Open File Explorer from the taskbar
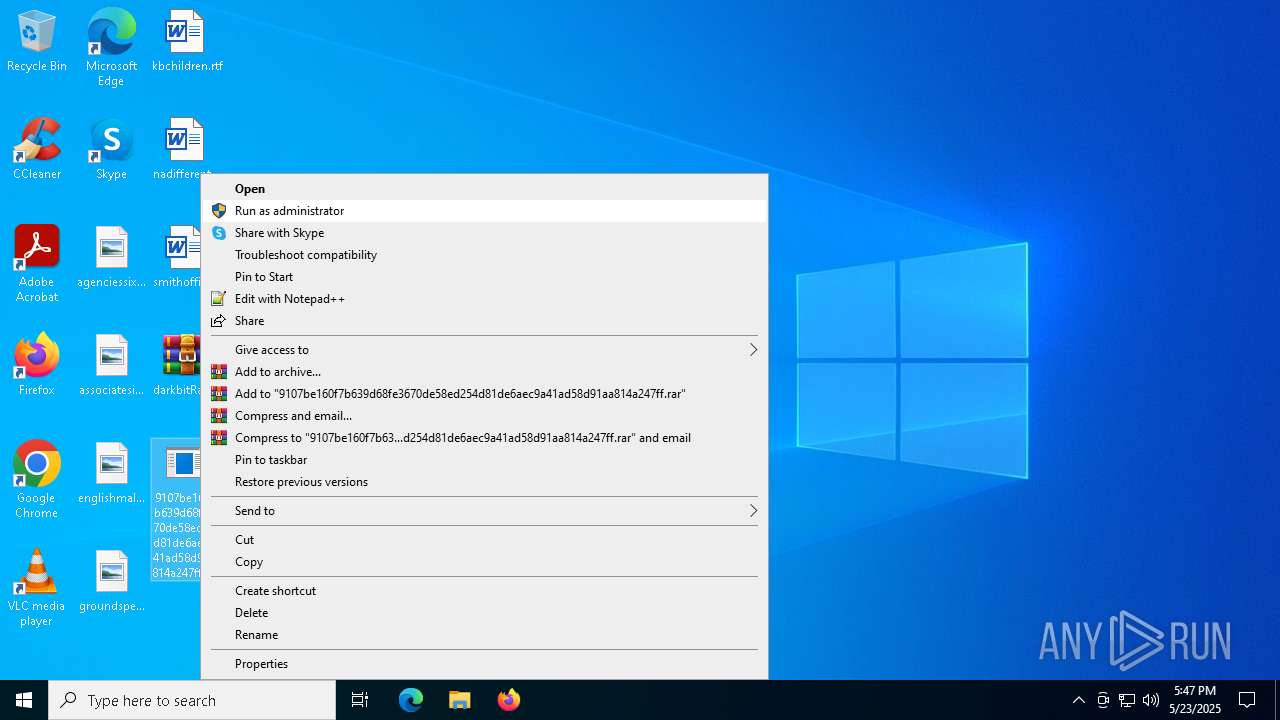Image resolution: width=1280 pixels, height=720 pixels. 460,700
